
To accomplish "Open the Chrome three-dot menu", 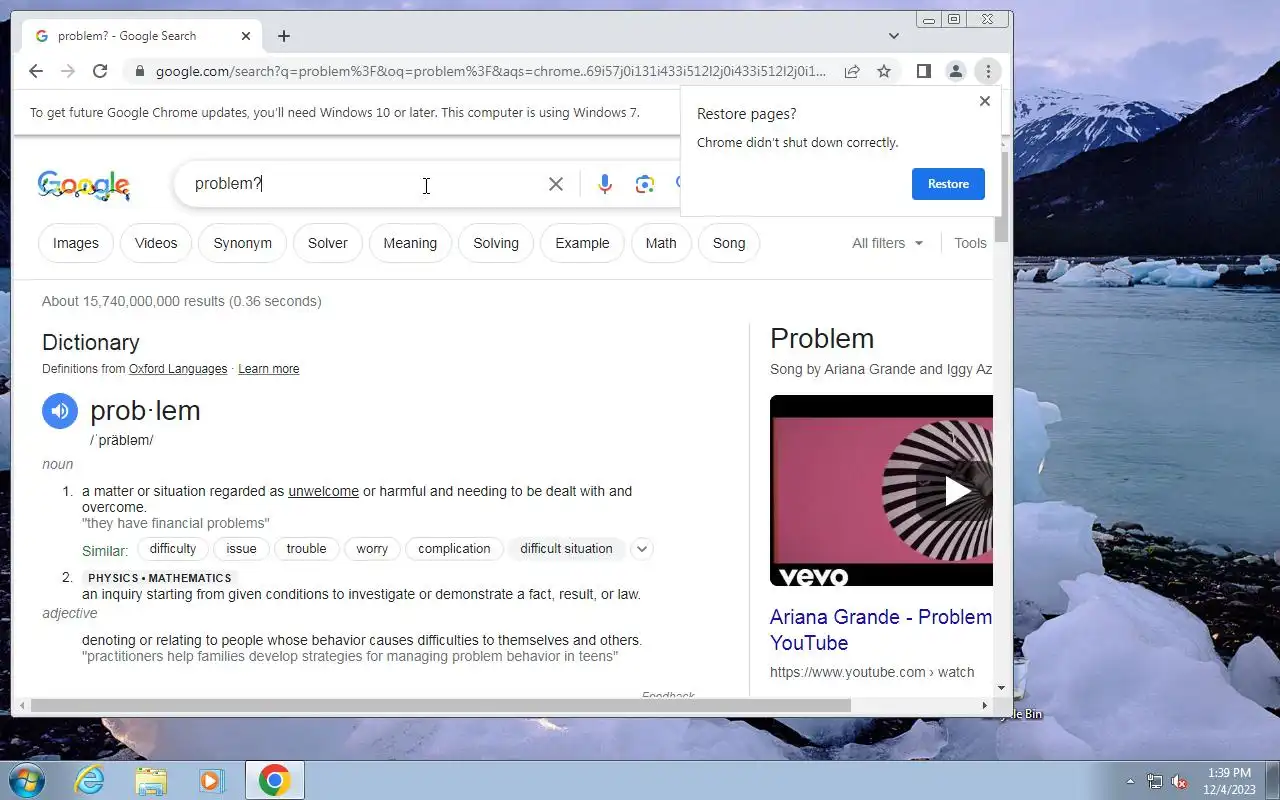I will coord(988,71).
